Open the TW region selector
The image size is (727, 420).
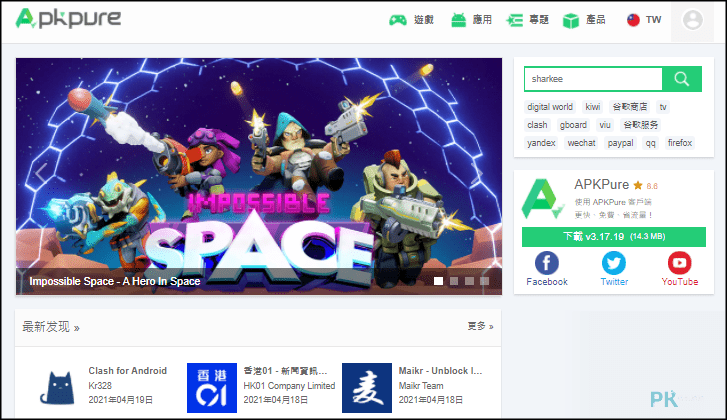pyautogui.click(x=644, y=20)
